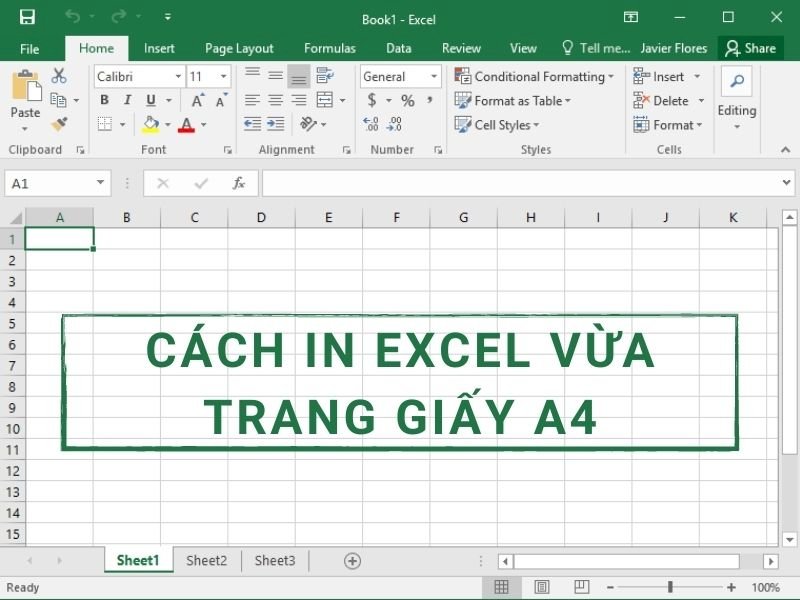Apply Percent Style format
The width and height of the screenshot is (800, 600).
[408, 101]
